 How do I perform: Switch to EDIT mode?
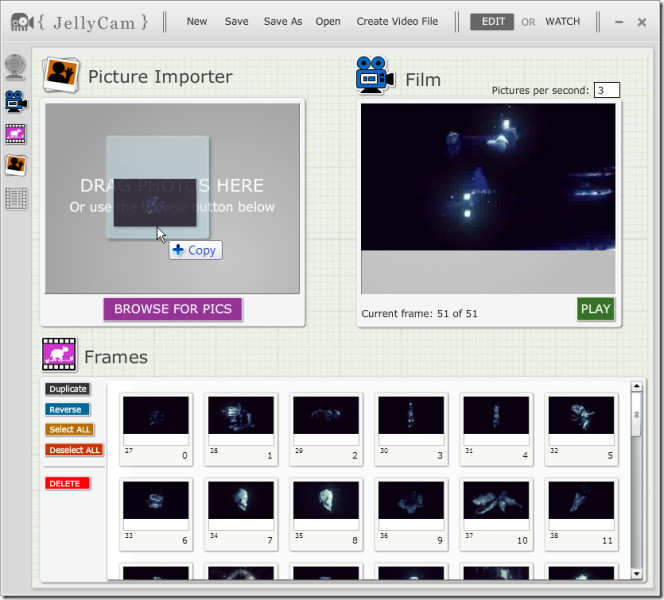click(492, 22)
